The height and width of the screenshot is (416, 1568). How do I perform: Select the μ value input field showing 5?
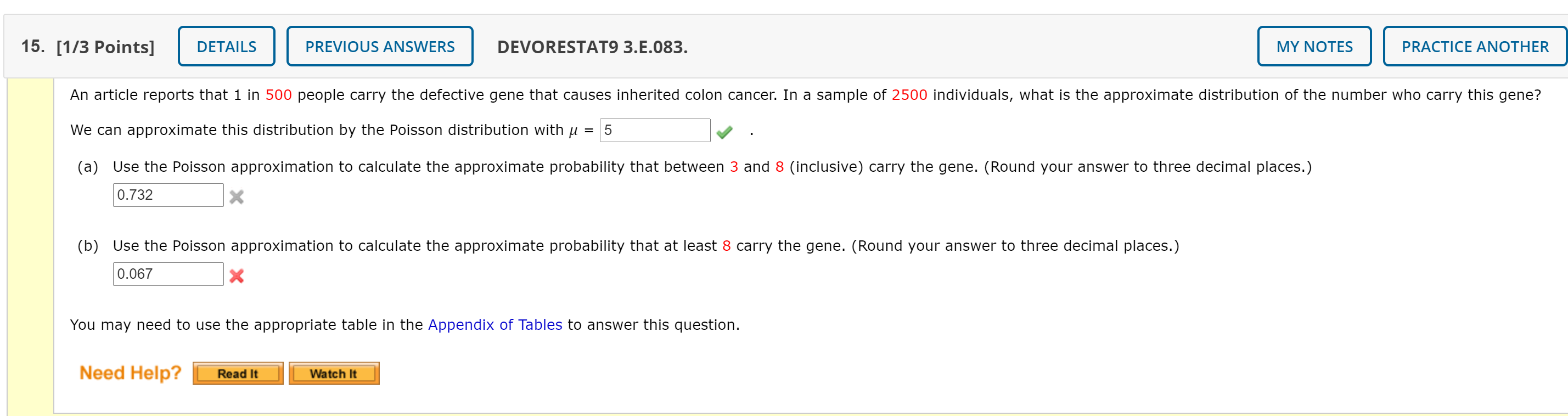point(654,130)
